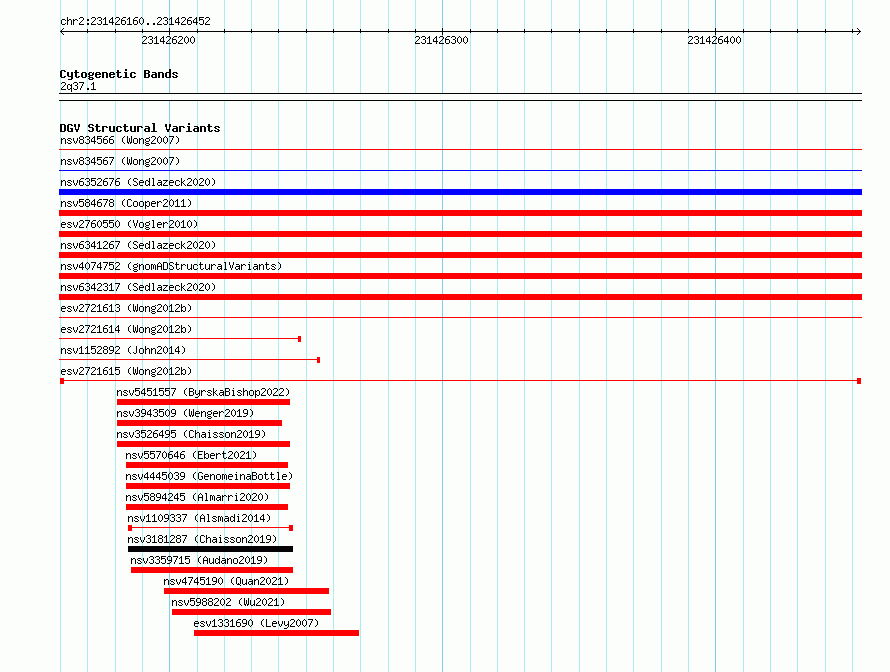Click red bar under esv1331690 (Levy2007)
This screenshot has width=890, height=672.
tap(276, 633)
